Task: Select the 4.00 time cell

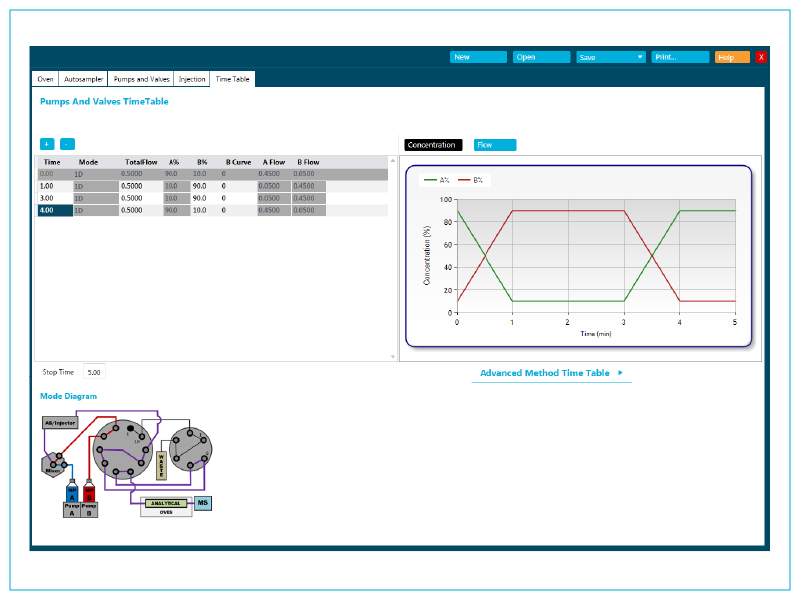Action: coord(54,210)
